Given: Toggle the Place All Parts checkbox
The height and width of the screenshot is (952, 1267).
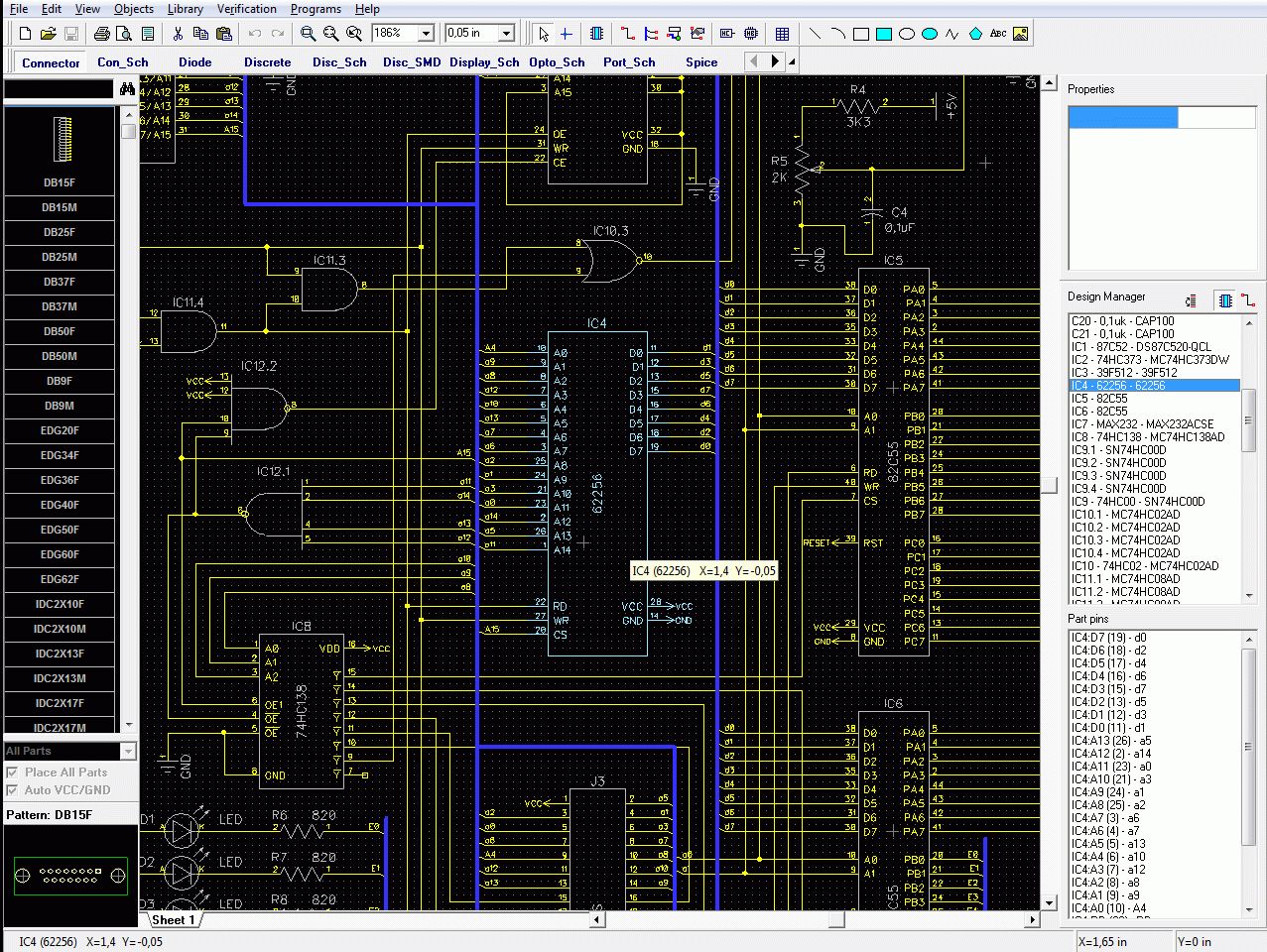Looking at the screenshot, I should 13,773.
